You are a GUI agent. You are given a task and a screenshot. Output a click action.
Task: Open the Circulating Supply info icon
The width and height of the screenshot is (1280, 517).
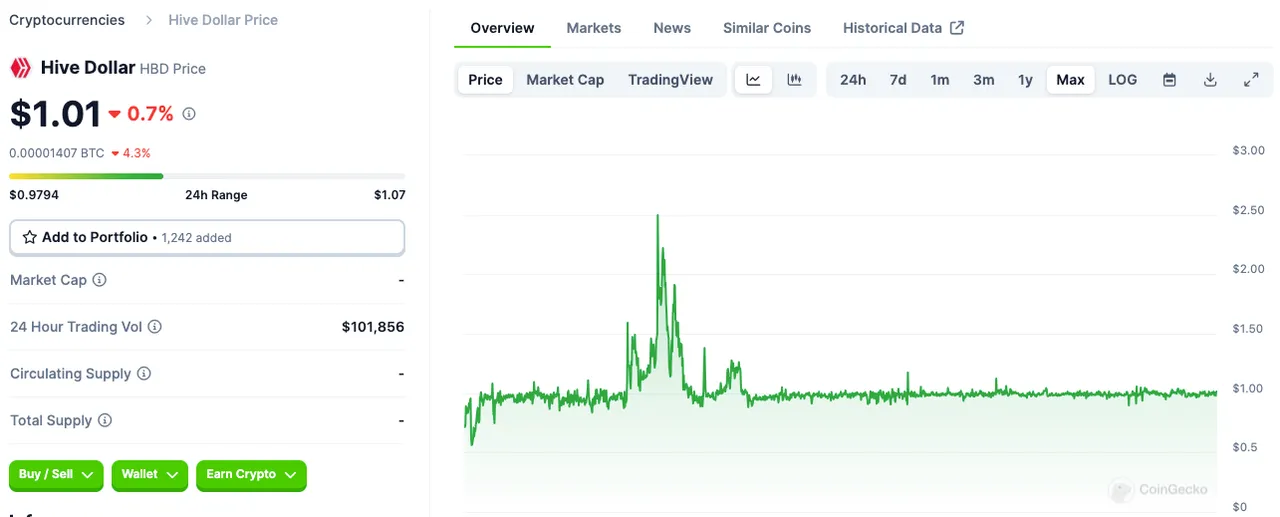(x=144, y=374)
